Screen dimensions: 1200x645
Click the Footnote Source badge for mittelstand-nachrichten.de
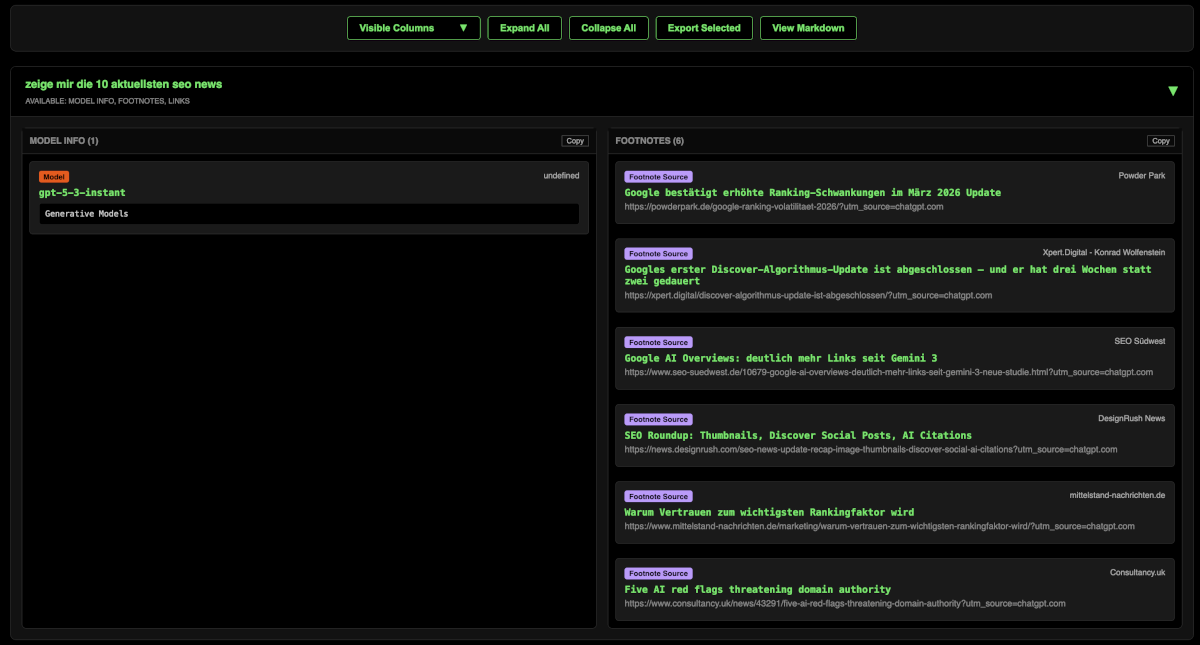658,496
